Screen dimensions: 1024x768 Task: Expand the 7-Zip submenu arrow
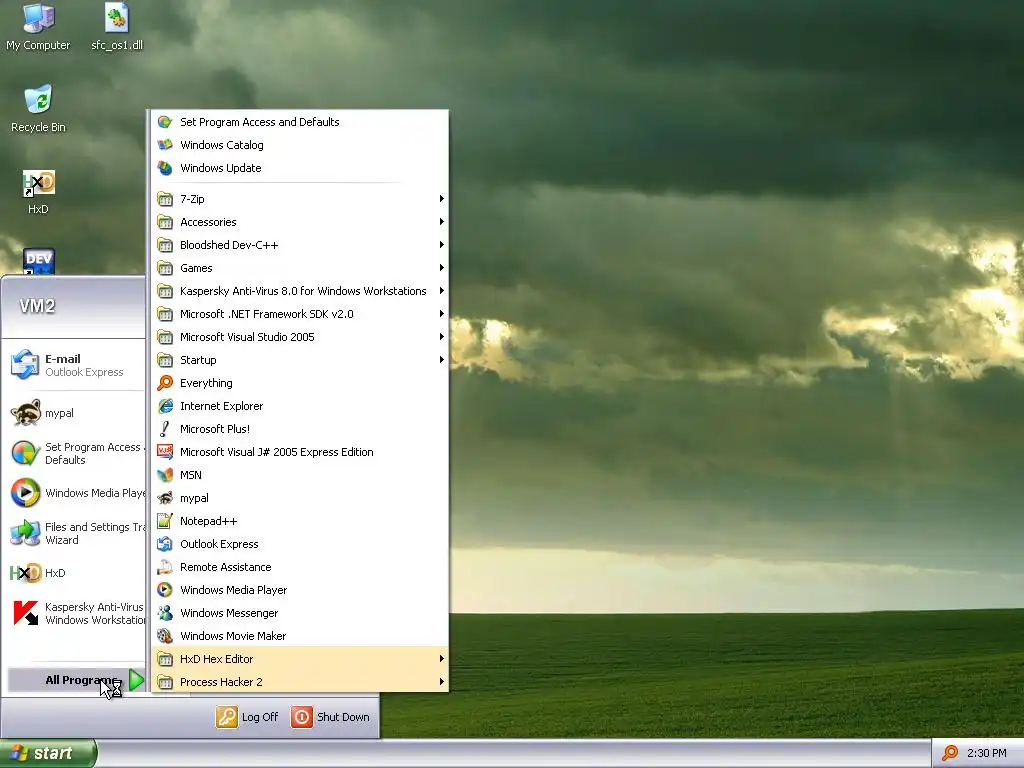441,199
